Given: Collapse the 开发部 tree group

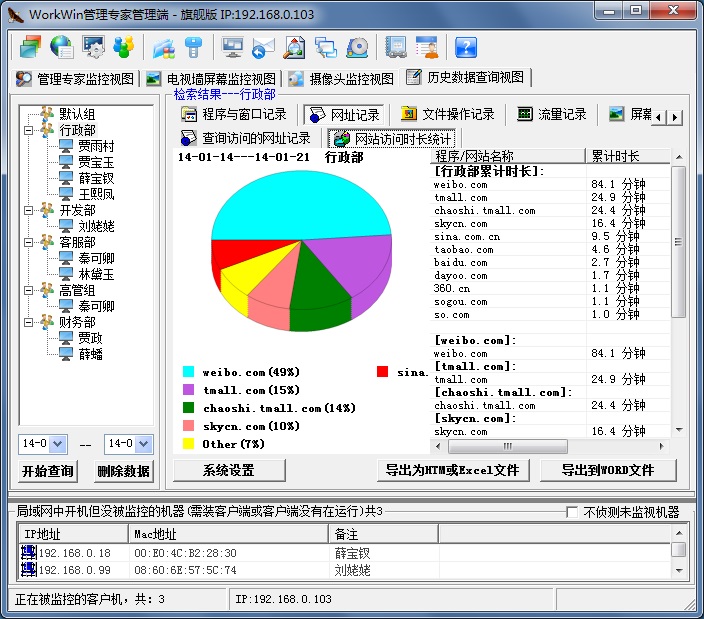Looking at the screenshot, I should tap(29, 211).
